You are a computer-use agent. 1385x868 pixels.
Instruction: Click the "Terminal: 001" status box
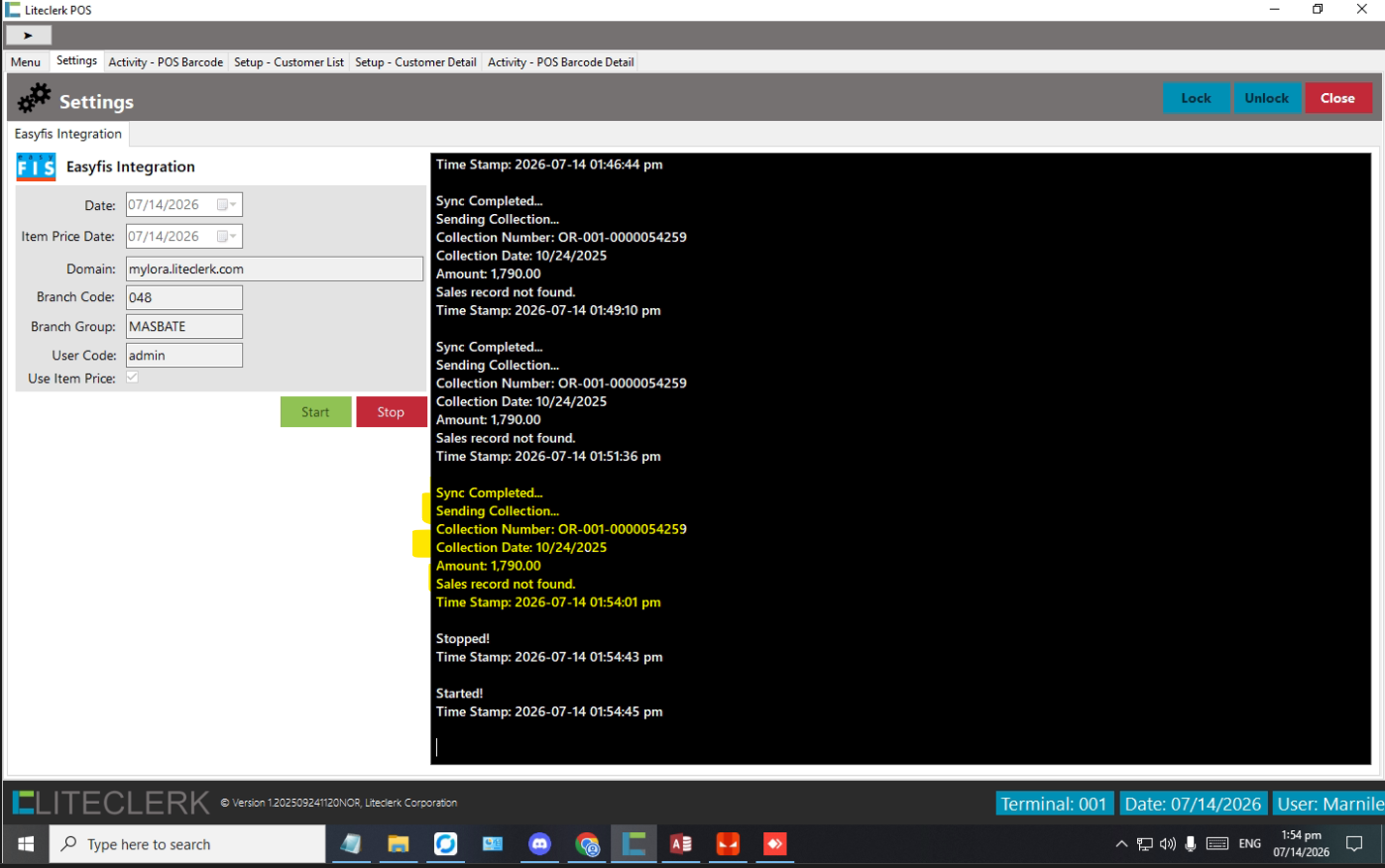[x=1054, y=804]
